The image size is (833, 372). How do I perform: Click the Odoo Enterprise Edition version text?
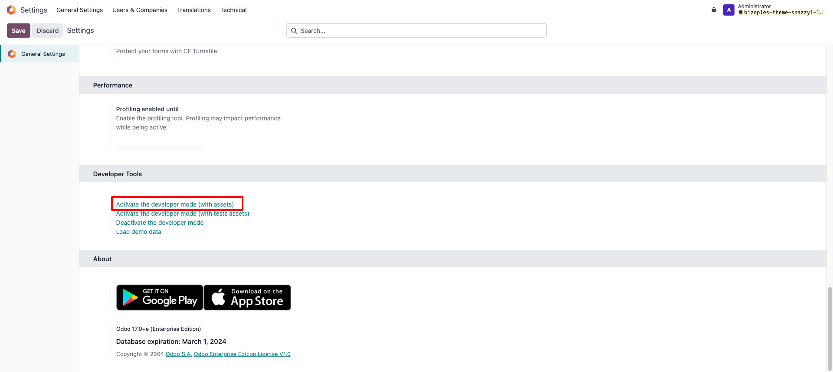tap(158, 329)
